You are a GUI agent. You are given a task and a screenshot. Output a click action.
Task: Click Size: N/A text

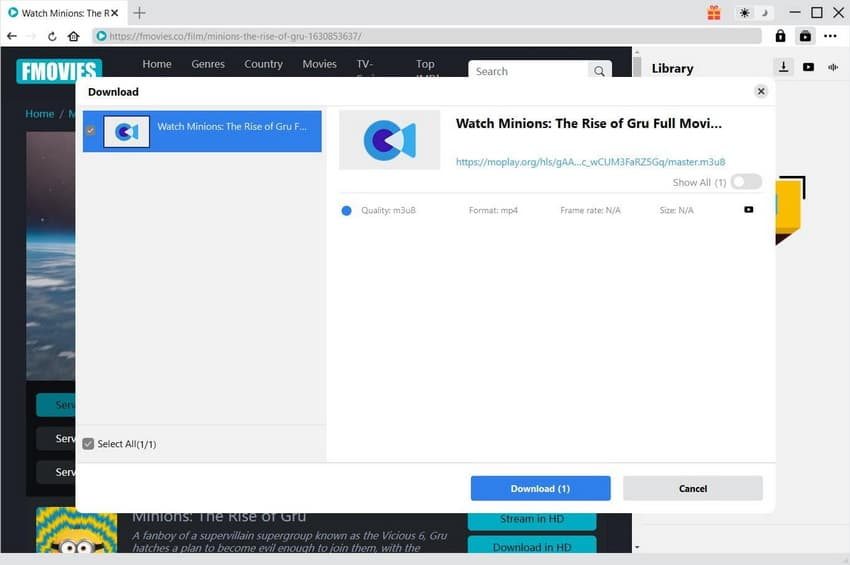677,210
